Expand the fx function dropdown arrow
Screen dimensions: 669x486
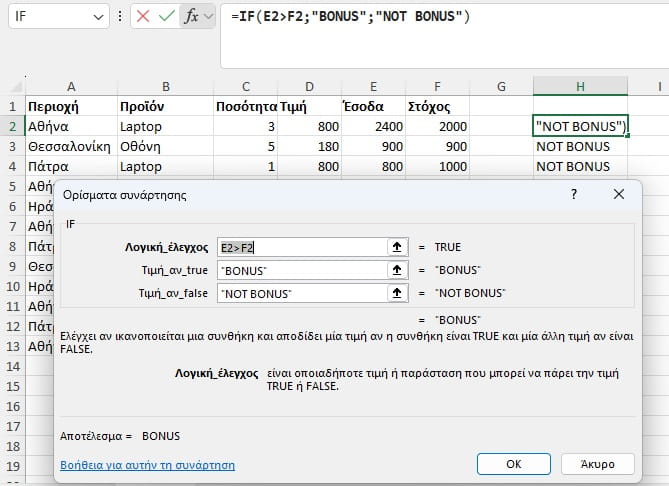coord(208,16)
